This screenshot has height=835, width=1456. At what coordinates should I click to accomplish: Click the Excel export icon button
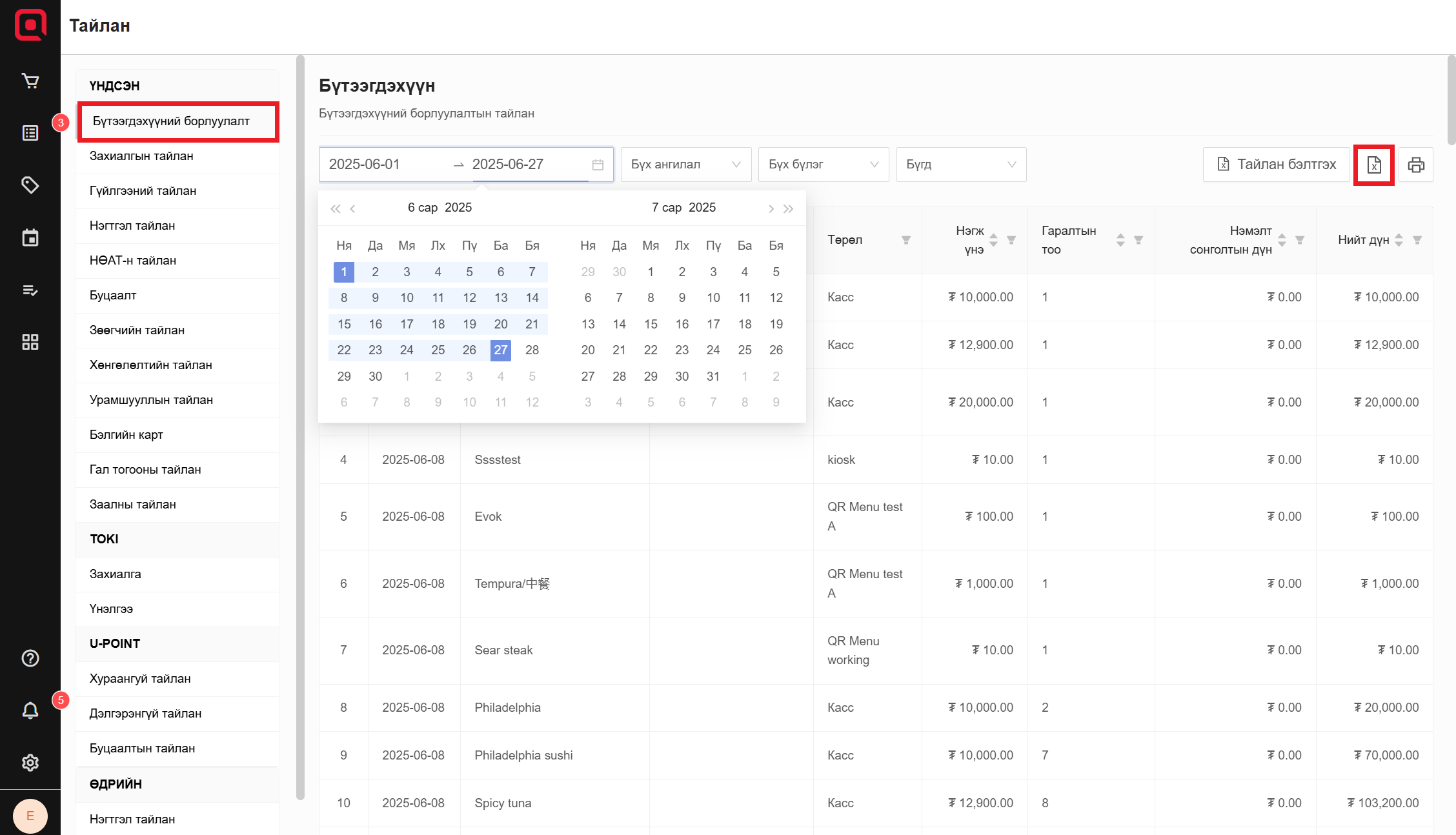1374,165
